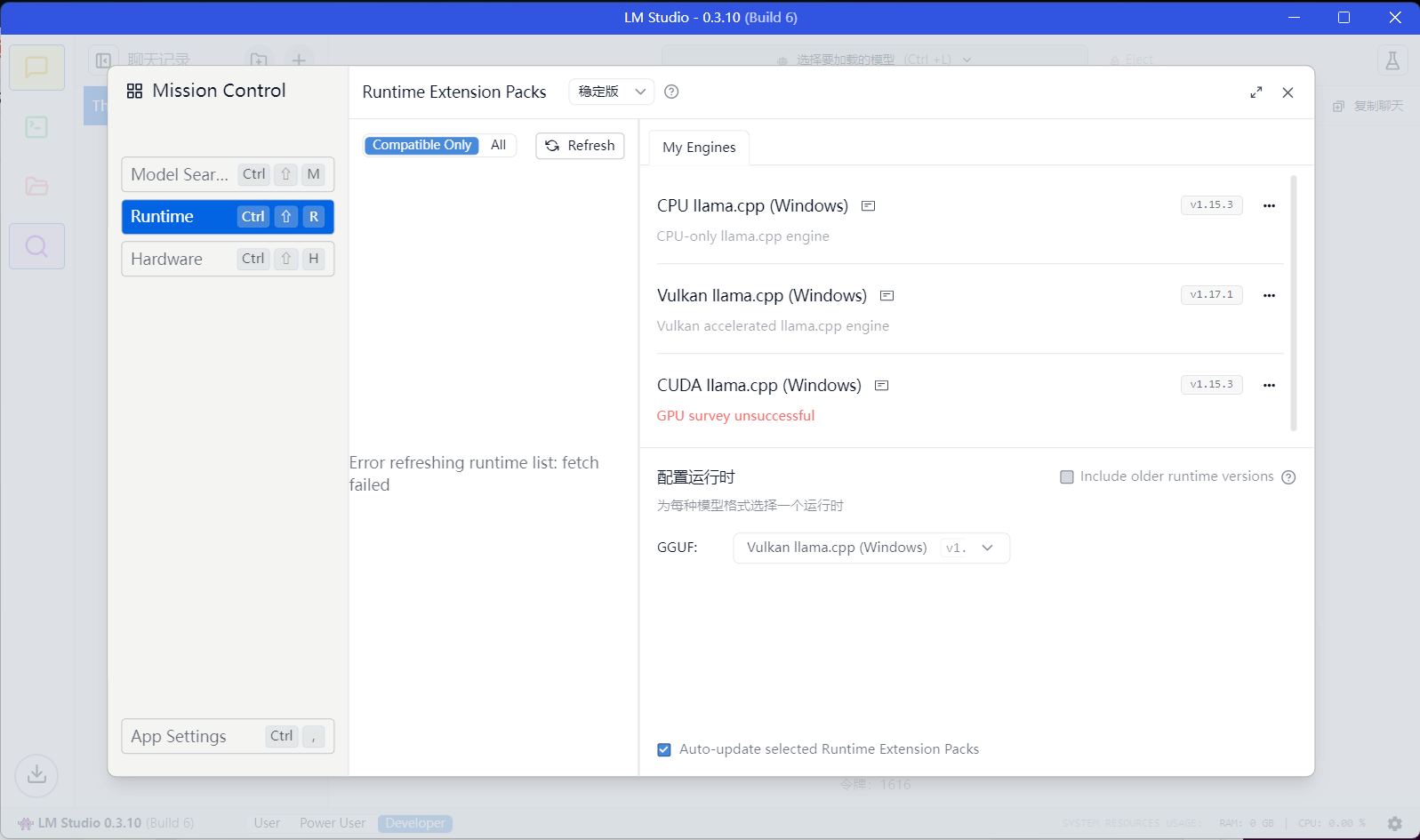Open more options for Vulkan llama.cpp
This screenshot has height=840, width=1420.
click(x=1269, y=295)
